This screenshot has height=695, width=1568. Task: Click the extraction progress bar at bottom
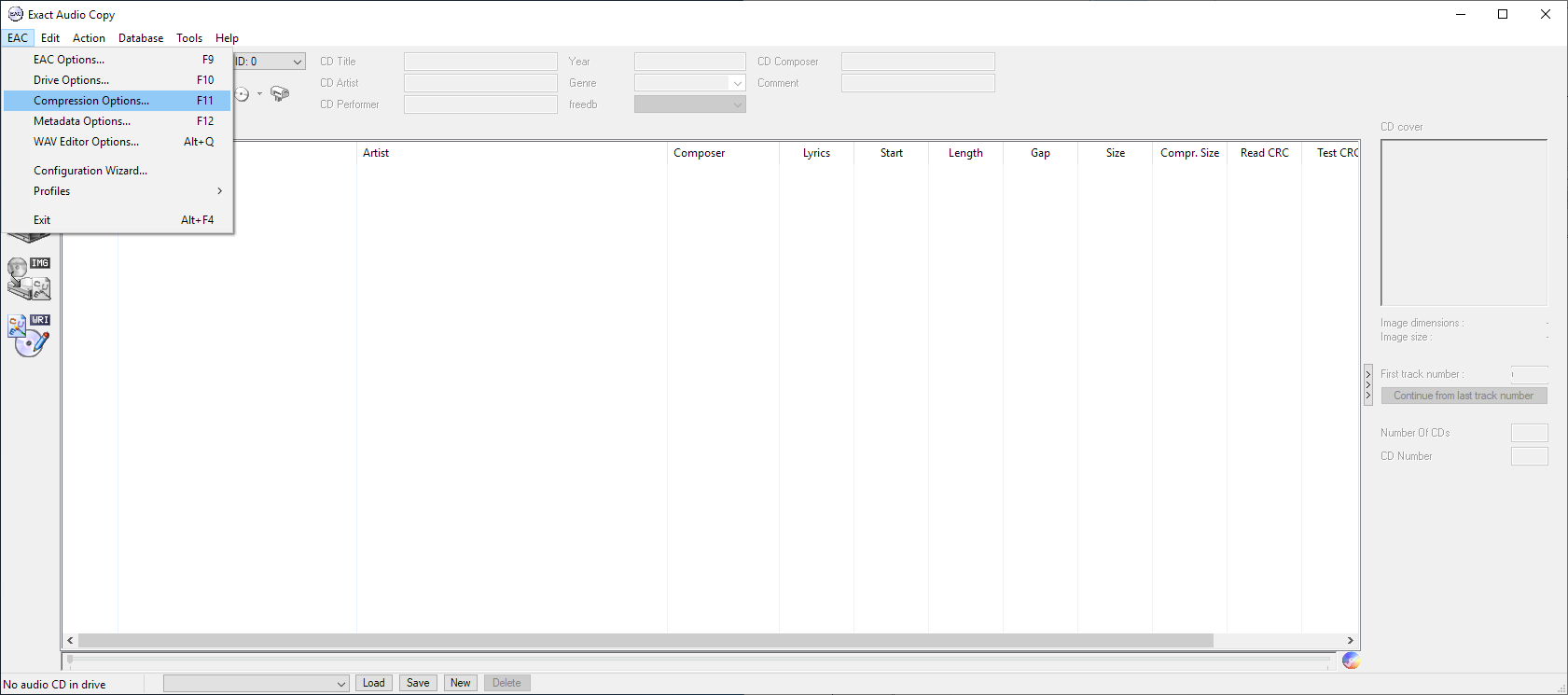pyautogui.click(x=700, y=660)
